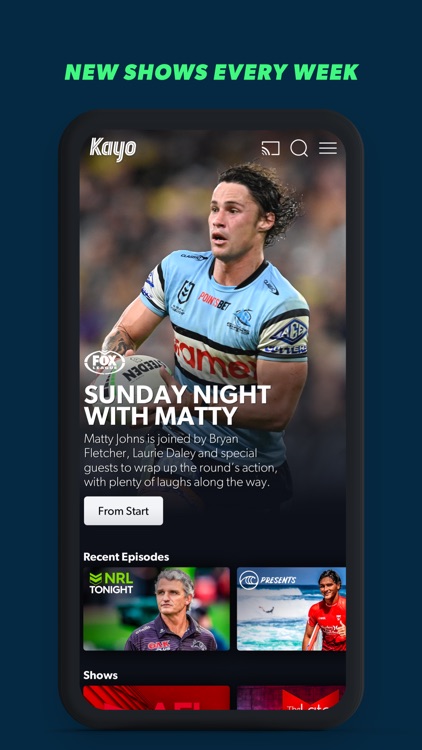Open search with the magnifier icon
The width and height of the screenshot is (422, 750).
(299, 148)
